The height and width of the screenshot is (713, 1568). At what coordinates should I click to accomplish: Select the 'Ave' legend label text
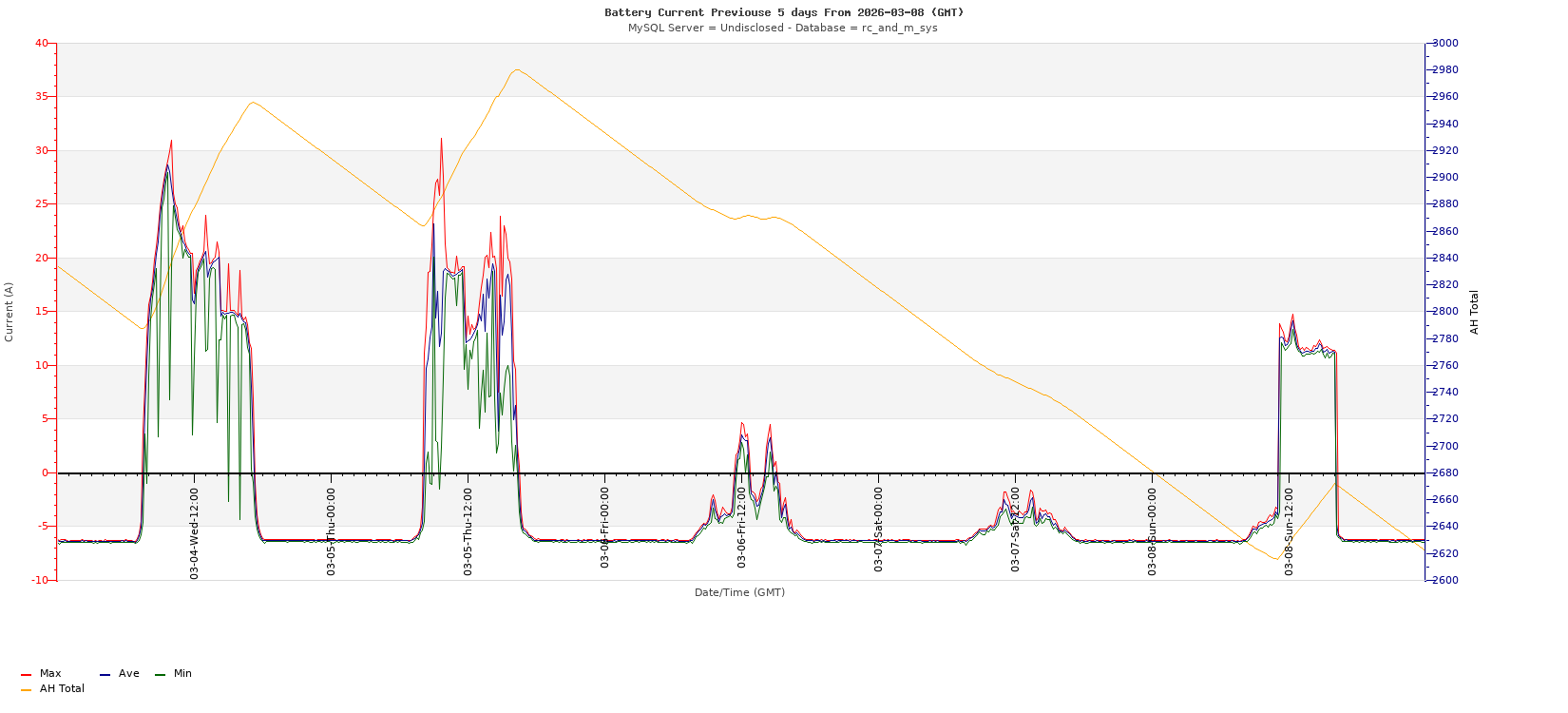[128, 674]
